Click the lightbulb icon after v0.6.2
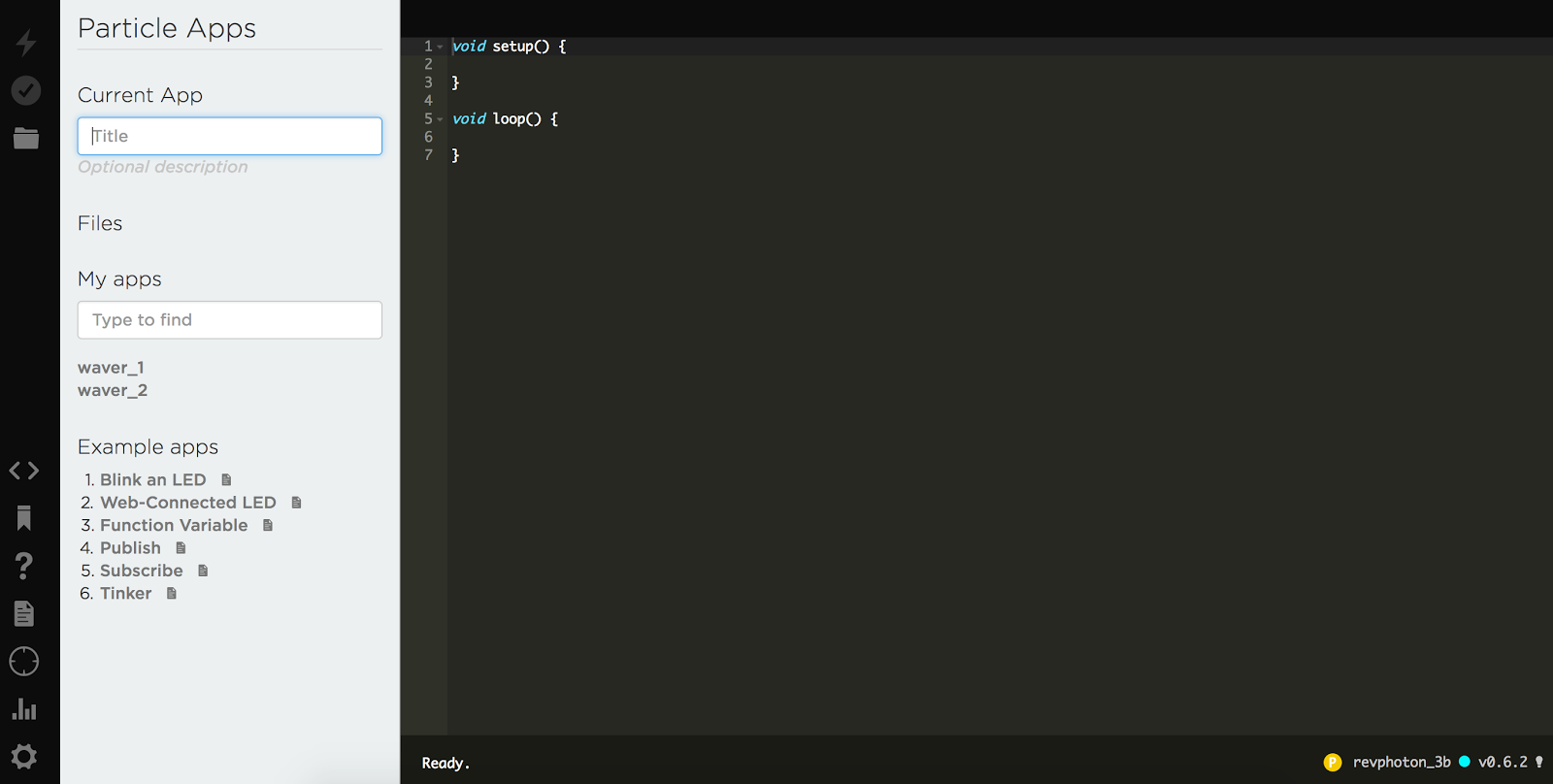 tap(1539, 762)
